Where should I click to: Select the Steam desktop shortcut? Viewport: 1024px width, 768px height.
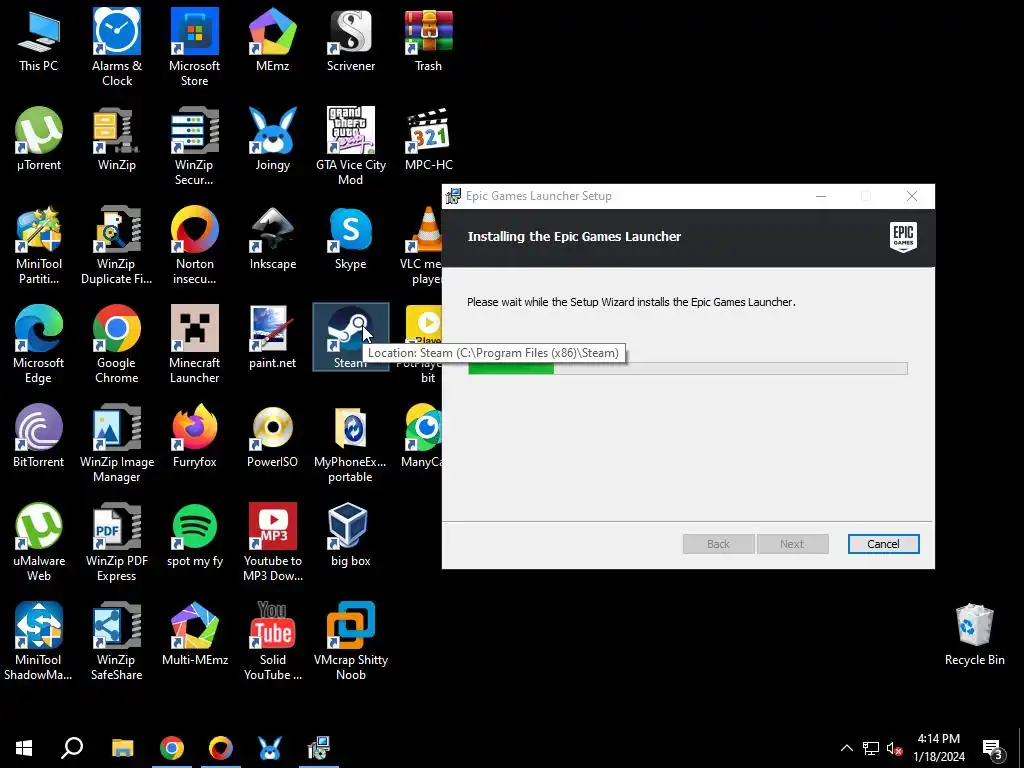click(x=351, y=337)
